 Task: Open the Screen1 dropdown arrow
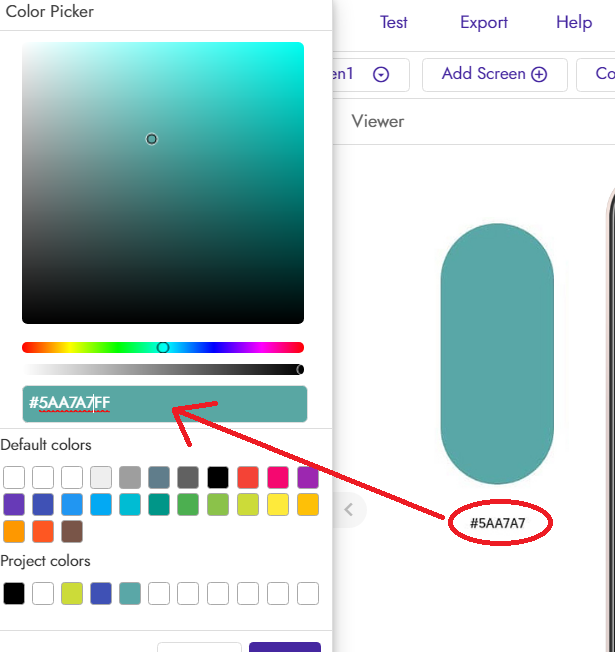(x=381, y=74)
